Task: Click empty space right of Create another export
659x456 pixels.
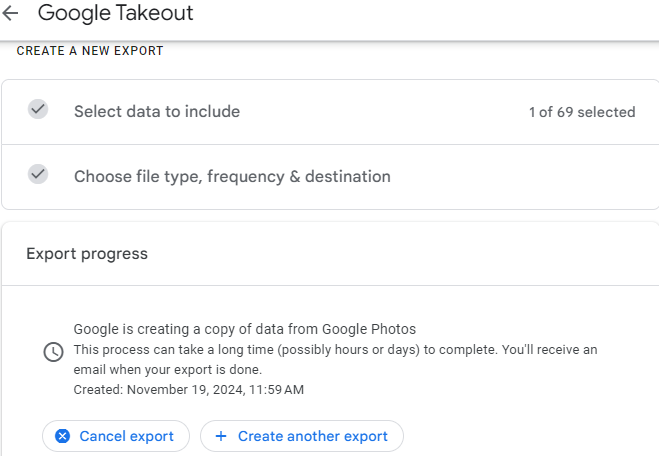Action: click(x=530, y=436)
